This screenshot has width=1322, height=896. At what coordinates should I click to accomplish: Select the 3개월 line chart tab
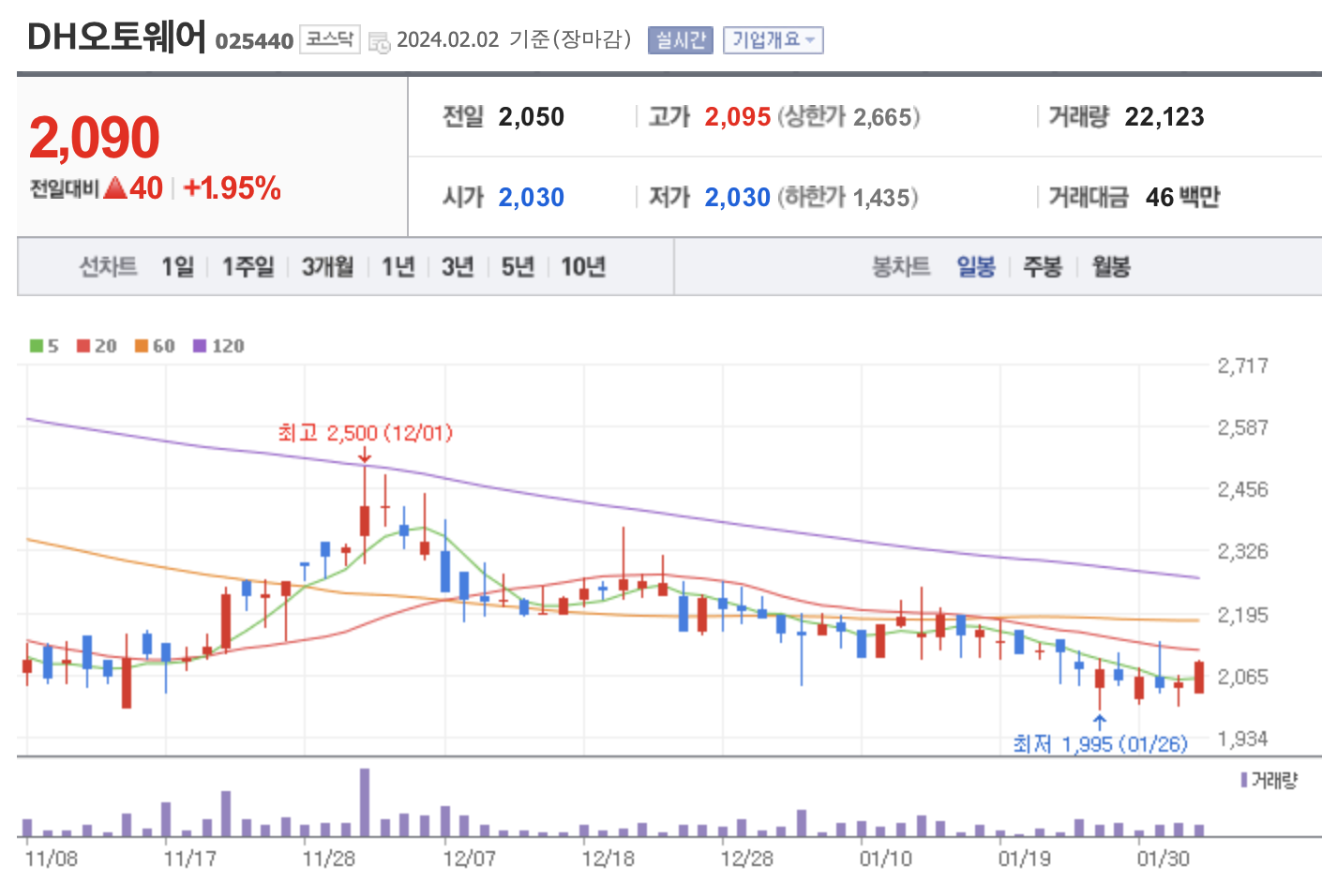[x=328, y=267]
